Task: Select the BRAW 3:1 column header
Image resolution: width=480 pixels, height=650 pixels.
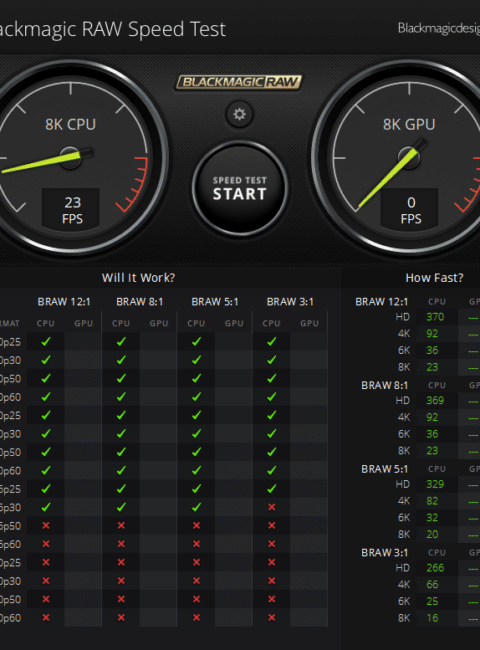Action: (x=290, y=302)
